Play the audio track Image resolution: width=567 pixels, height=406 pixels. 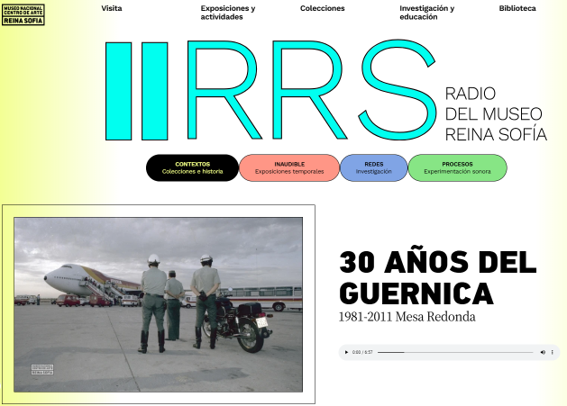[x=346, y=352]
